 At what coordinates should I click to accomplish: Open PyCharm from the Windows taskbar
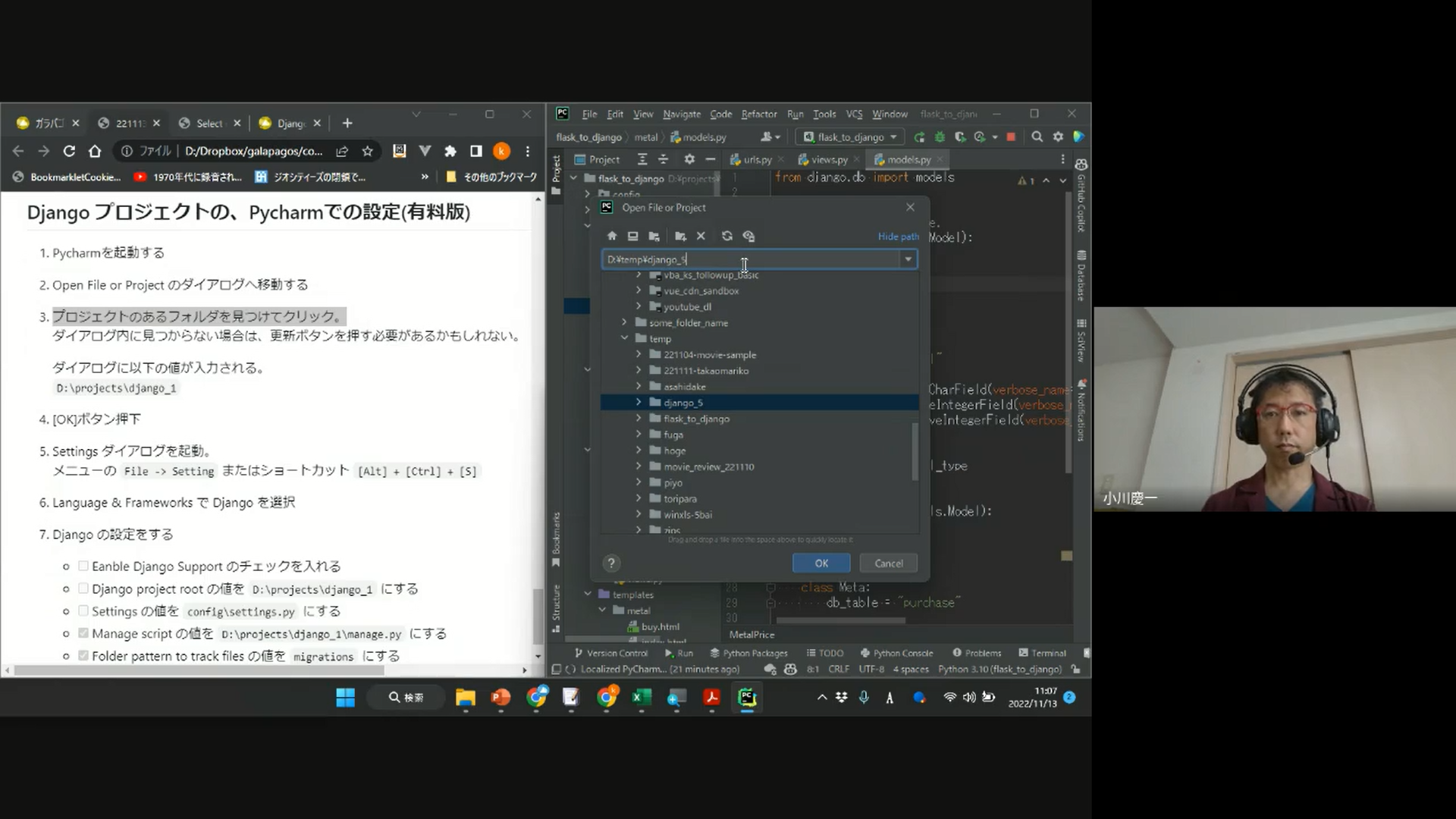(747, 698)
